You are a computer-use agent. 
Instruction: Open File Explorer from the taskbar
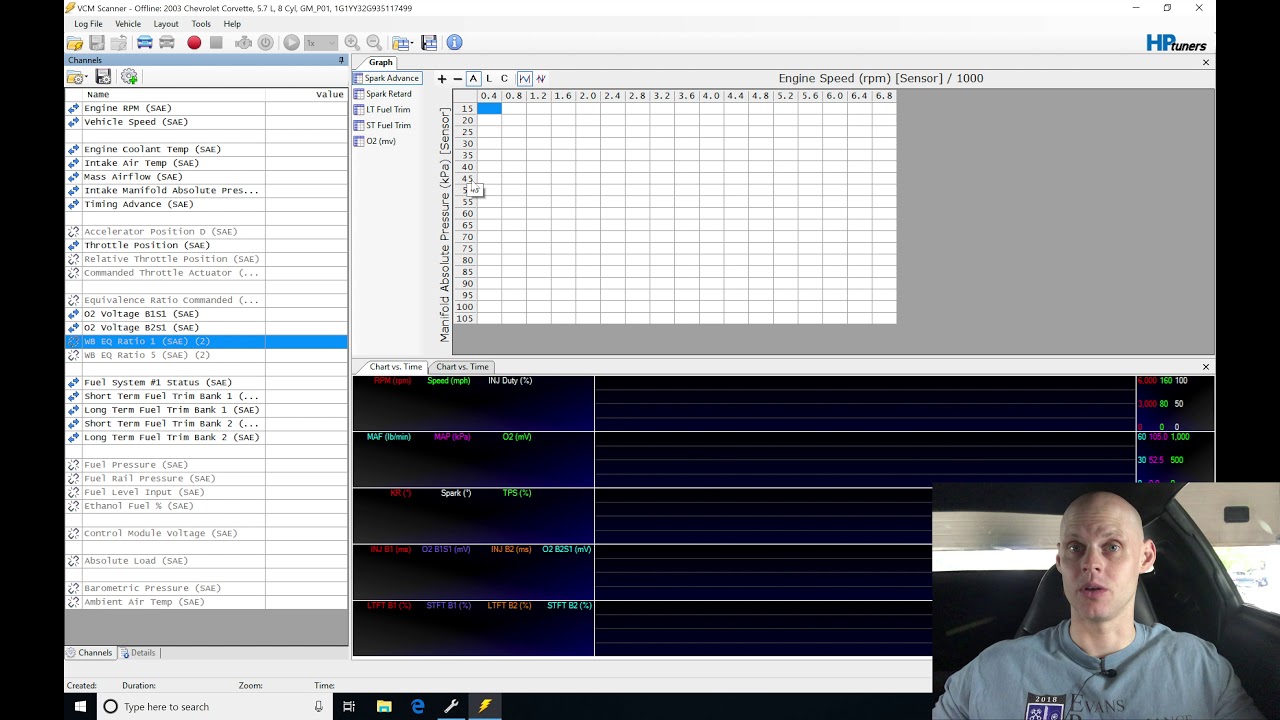tap(384, 707)
